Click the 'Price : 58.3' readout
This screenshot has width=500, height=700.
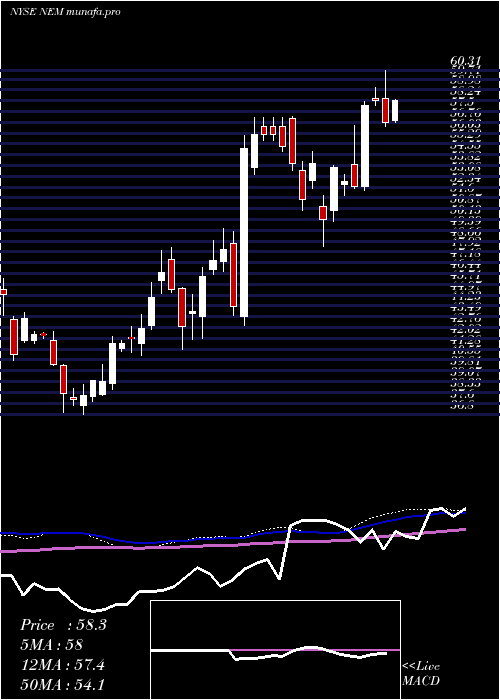(63, 625)
